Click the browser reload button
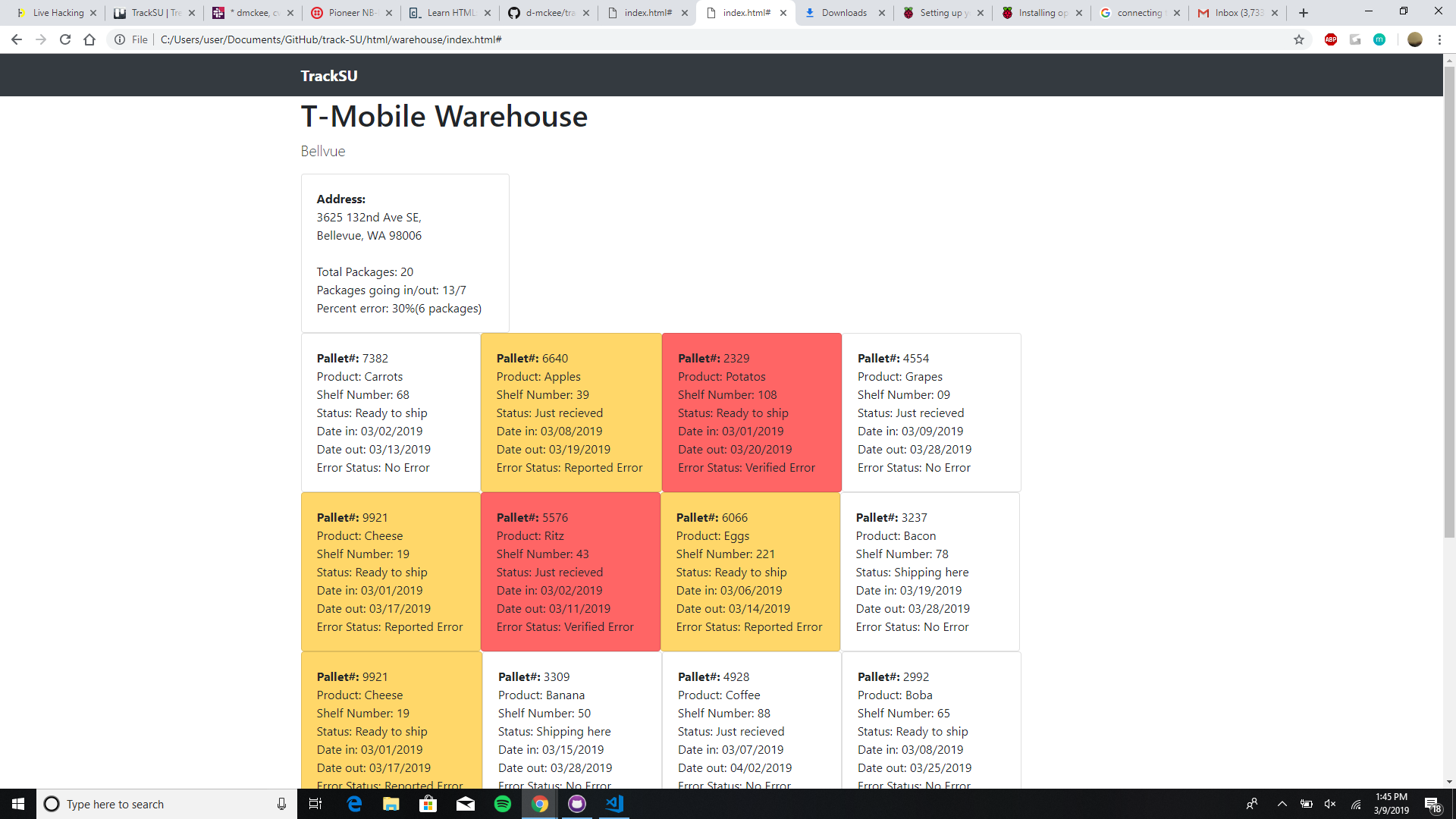1456x819 pixels. pos(65,39)
